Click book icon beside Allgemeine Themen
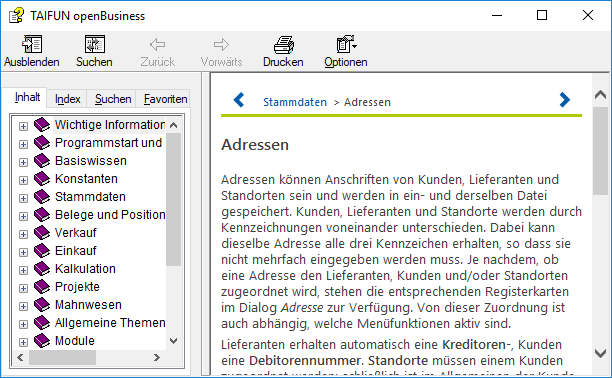The image size is (612, 378). 42,323
